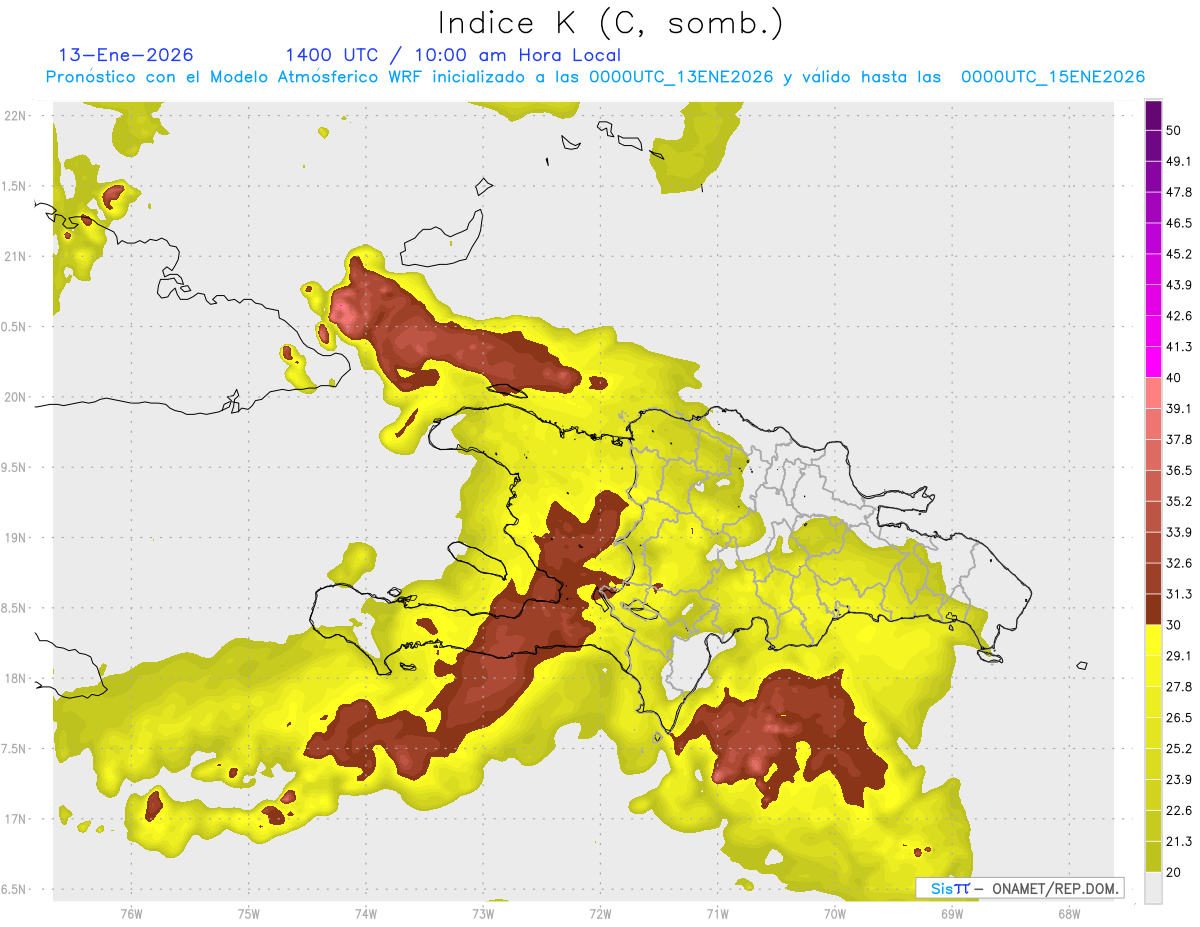
Task: Click the "71W" longitude axis label
Action: click(717, 914)
